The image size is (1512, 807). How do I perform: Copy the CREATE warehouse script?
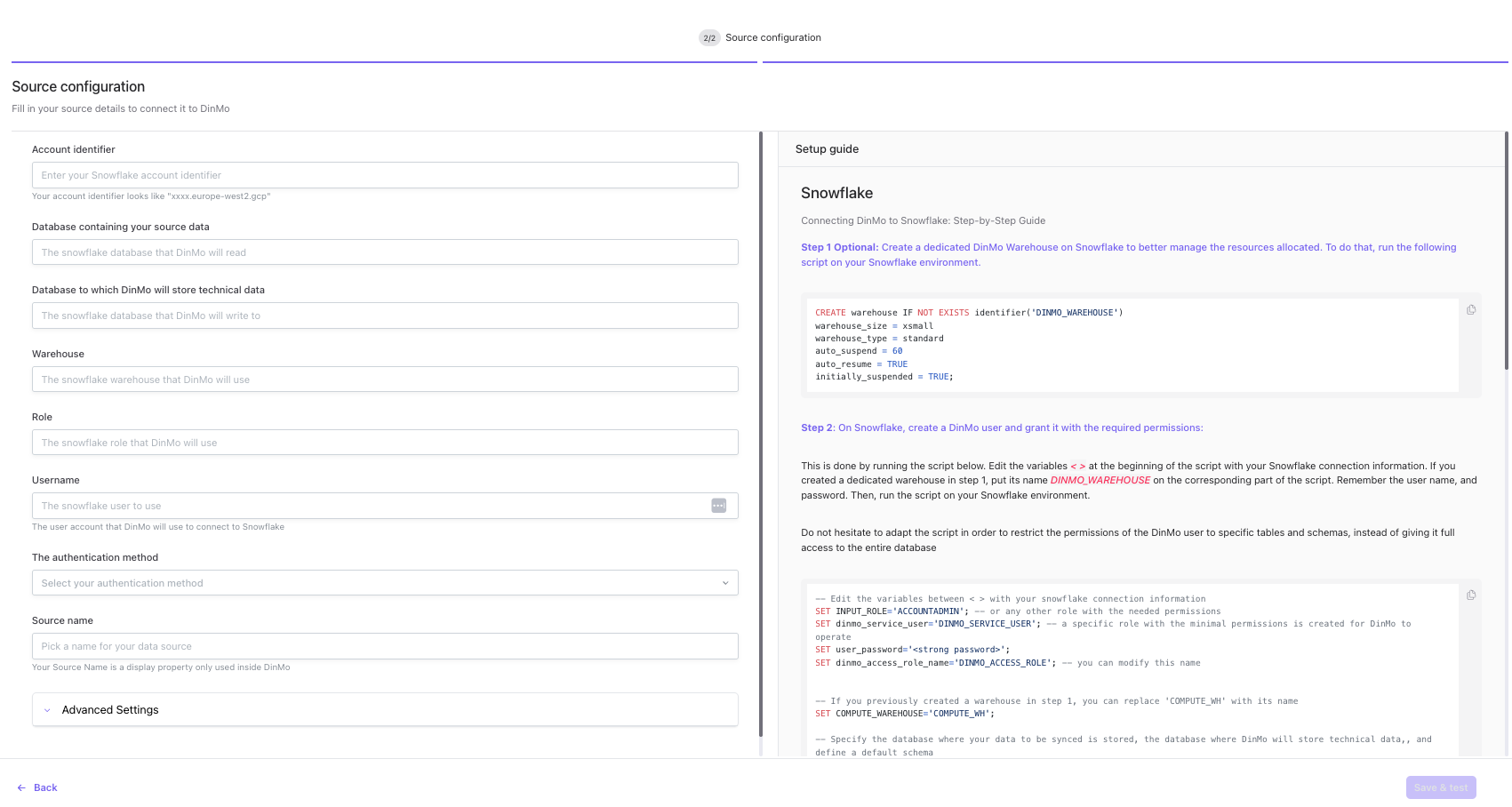tap(1471, 310)
